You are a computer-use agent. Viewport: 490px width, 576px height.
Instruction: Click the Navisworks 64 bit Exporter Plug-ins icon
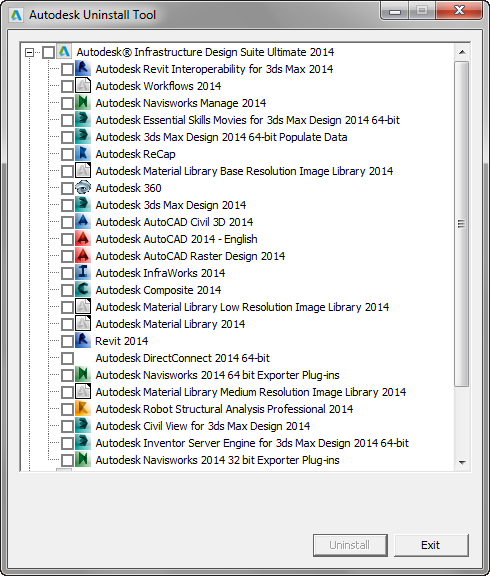[83, 374]
